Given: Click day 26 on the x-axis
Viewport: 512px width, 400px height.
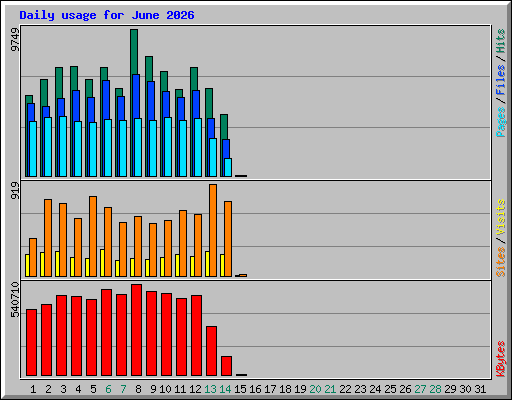Looking at the screenshot, I should point(405,389).
